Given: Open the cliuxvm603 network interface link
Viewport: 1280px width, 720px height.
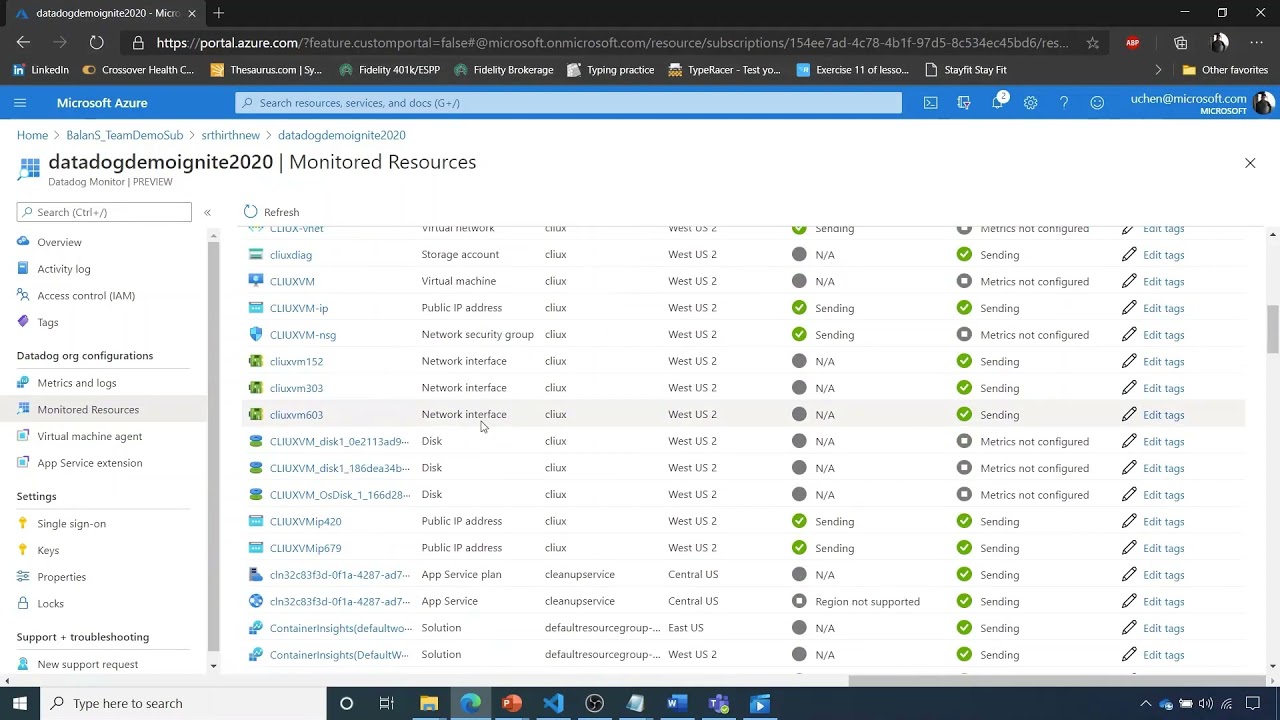Looking at the screenshot, I should coord(296,415).
